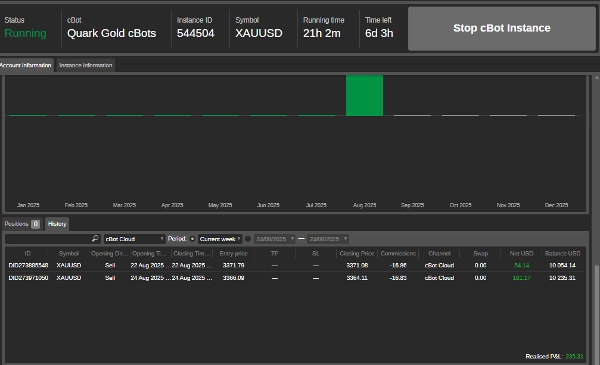Stop the running cBot instance

[x=502, y=28]
